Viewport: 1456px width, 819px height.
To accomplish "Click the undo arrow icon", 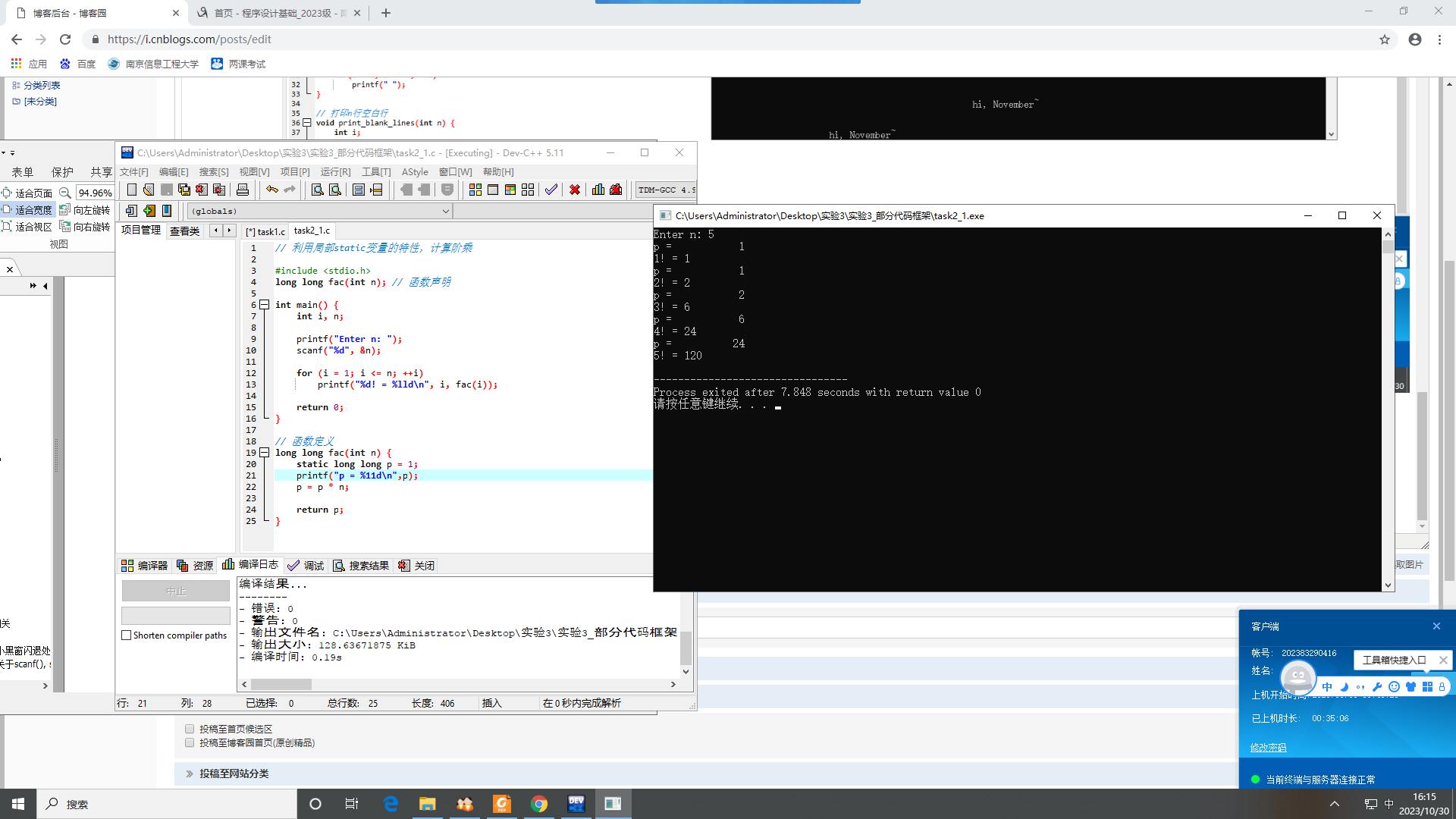I will (x=271, y=190).
